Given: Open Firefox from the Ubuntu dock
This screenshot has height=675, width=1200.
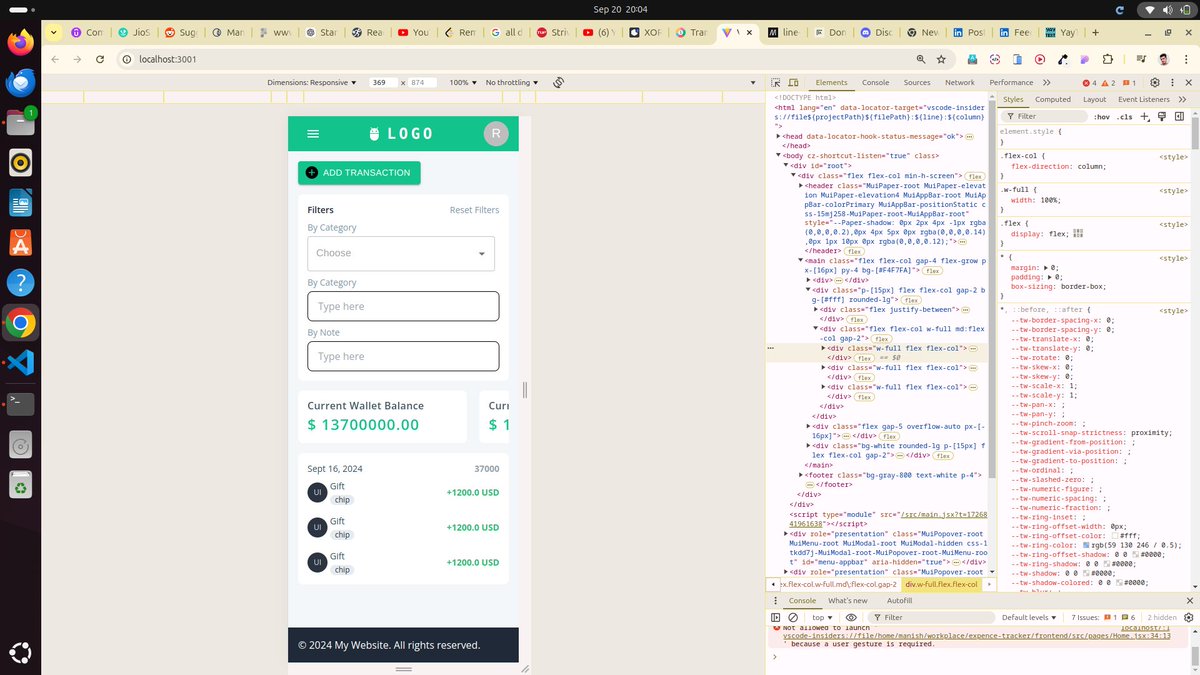Looking at the screenshot, I should point(20,43).
